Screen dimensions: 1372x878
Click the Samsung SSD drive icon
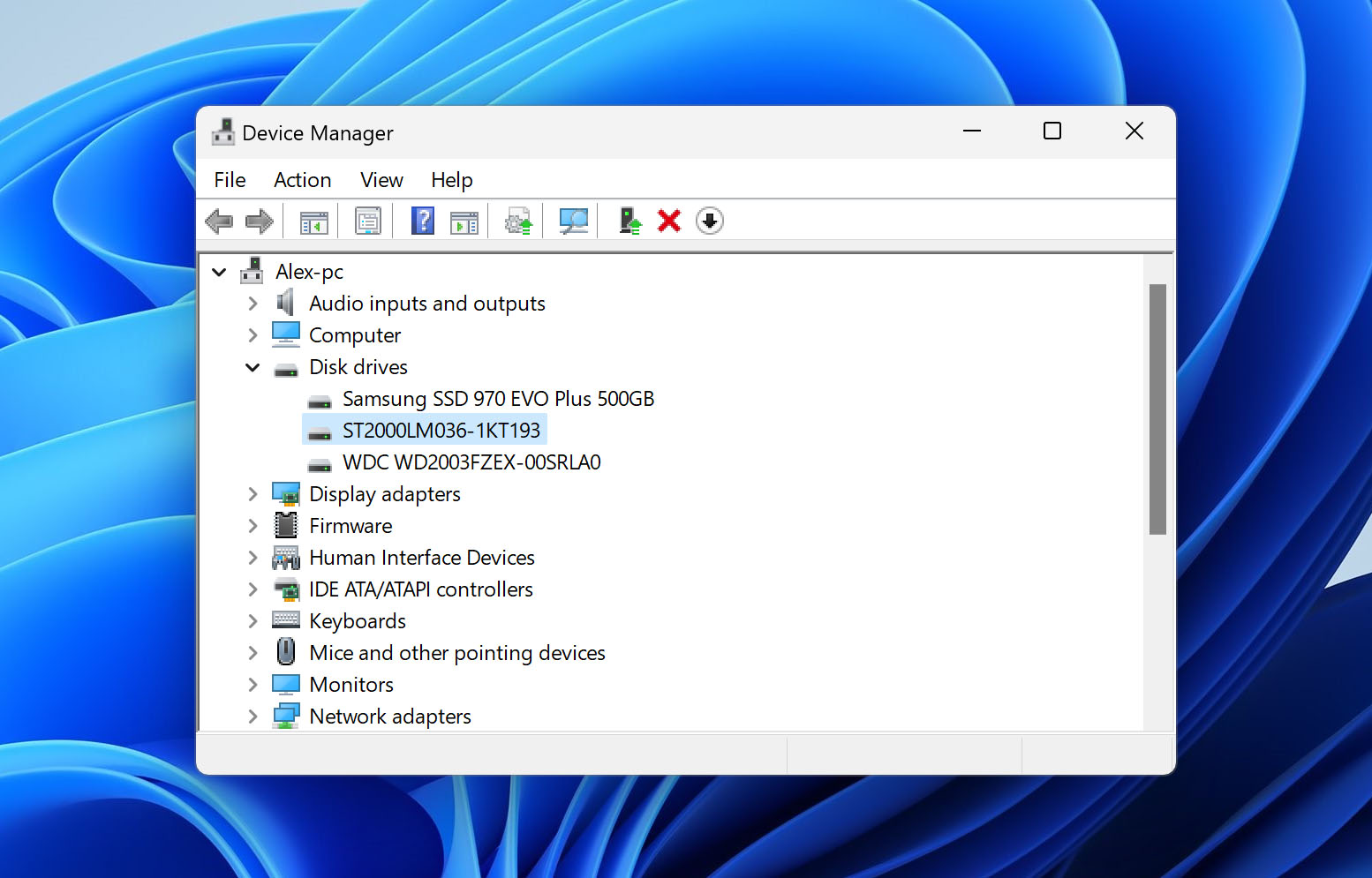pyautogui.click(x=320, y=401)
